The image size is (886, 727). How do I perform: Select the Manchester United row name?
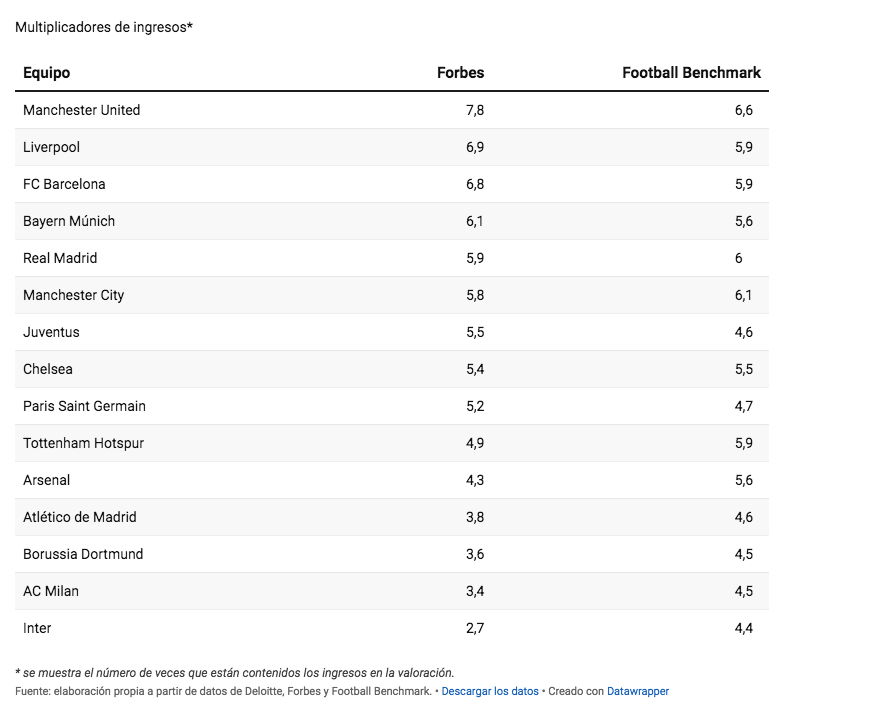point(81,110)
